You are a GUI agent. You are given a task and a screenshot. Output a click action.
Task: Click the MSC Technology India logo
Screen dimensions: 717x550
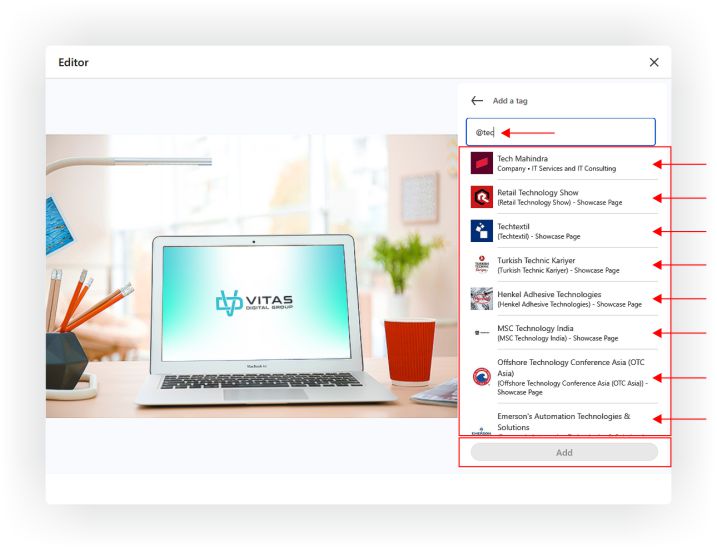[482, 333]
